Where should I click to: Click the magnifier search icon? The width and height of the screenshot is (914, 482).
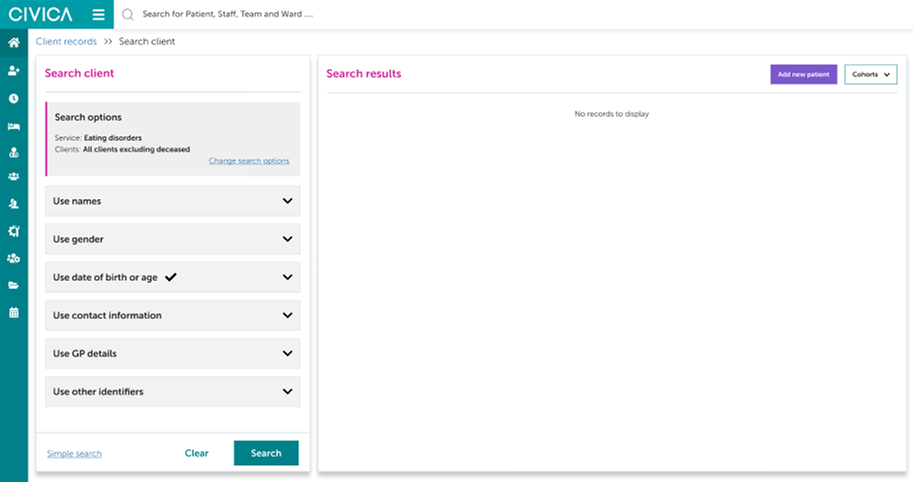128,15
